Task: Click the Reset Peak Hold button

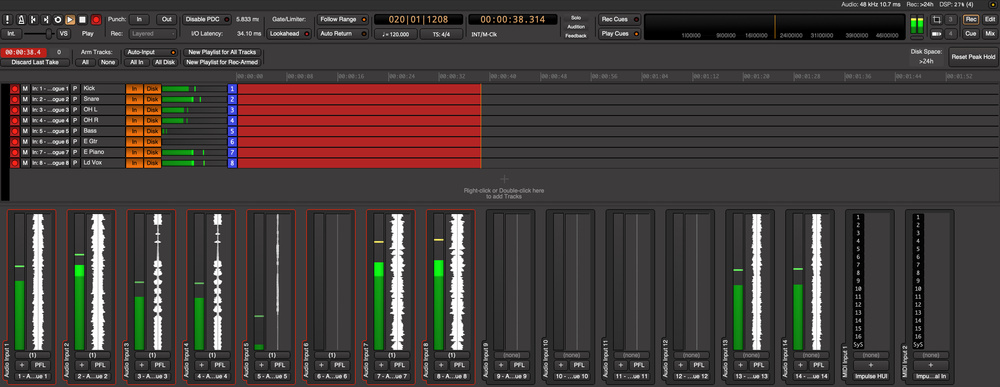Action: pyautogui.click(x=973, y=57)
